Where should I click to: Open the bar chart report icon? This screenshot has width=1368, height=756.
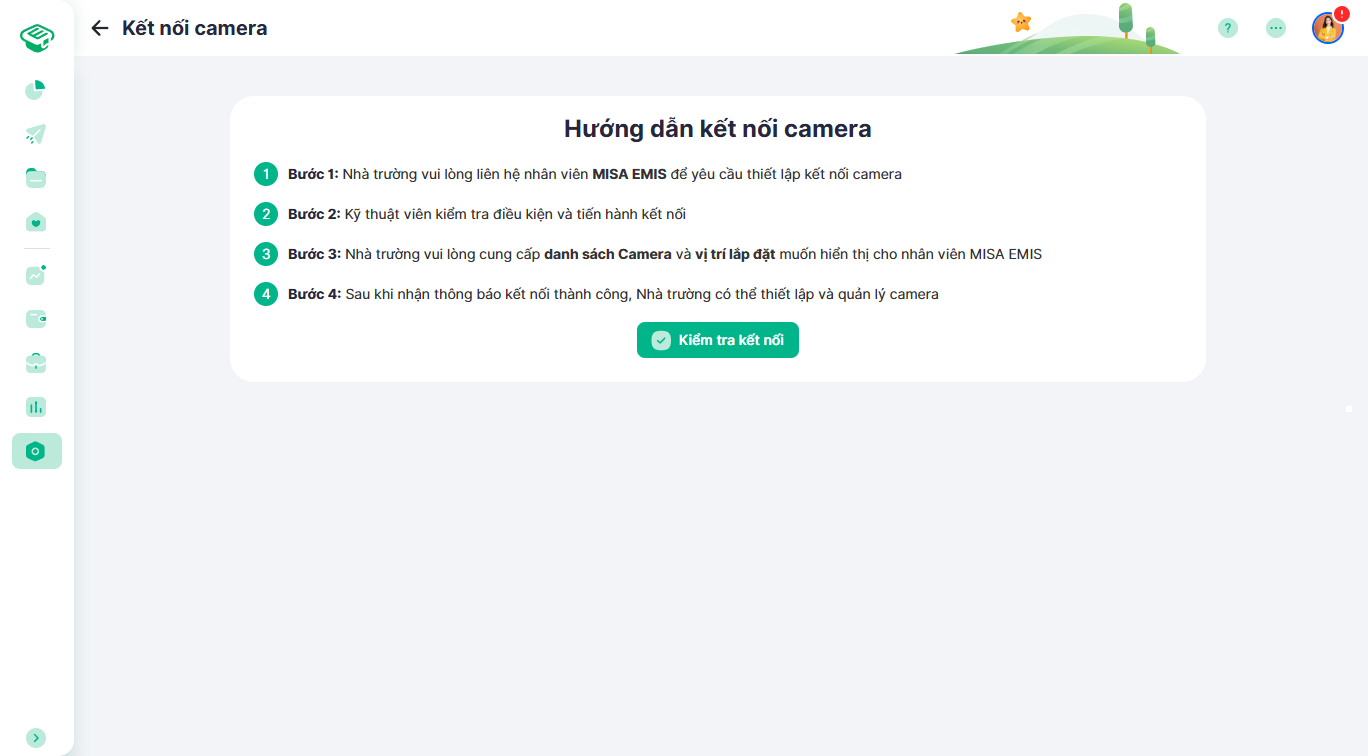36,407
